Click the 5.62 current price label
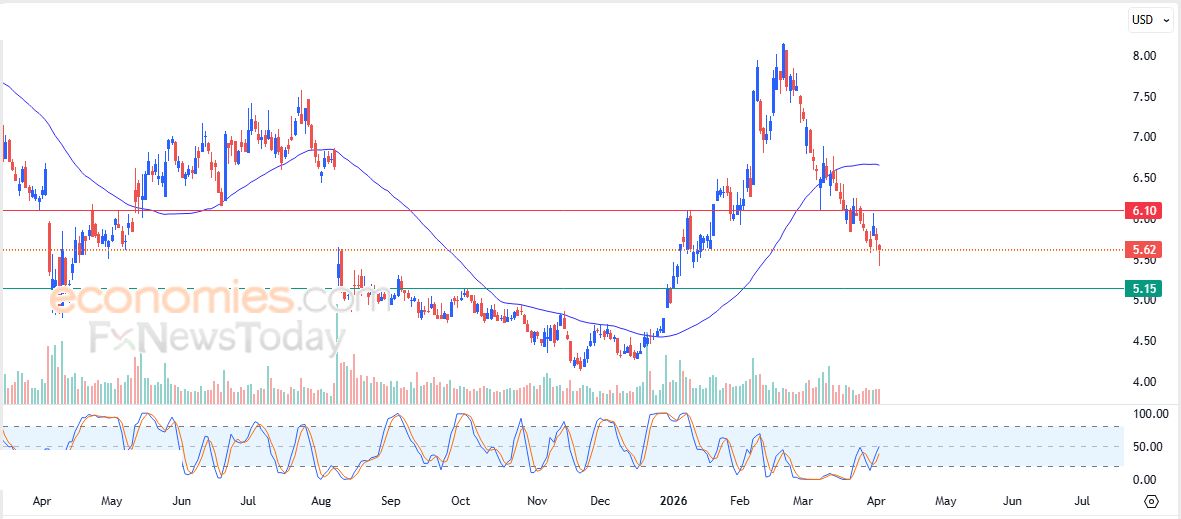This screenshot has width=1181, height=519. pyautogui.click(x=1142, y=249)
